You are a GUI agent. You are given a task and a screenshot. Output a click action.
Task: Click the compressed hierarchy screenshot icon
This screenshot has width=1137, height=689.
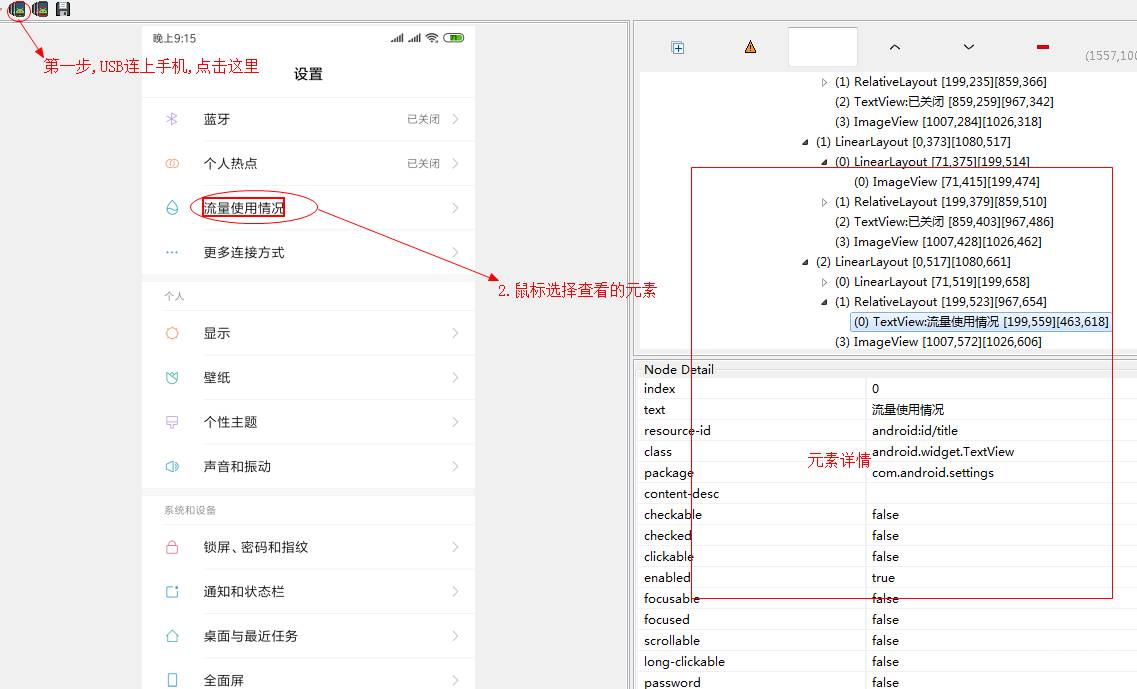41,9
